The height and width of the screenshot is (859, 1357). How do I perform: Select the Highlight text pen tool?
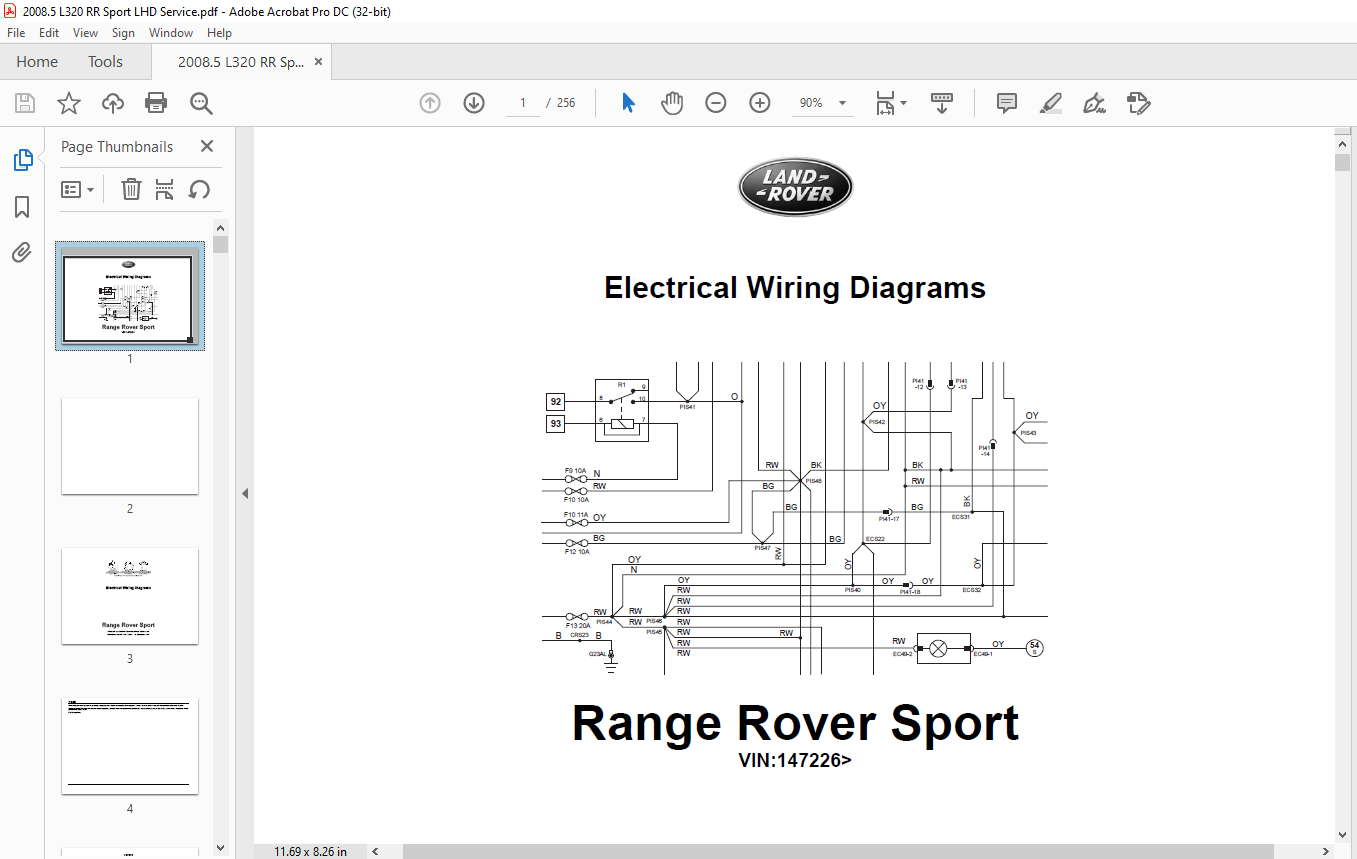(1050, 103)
